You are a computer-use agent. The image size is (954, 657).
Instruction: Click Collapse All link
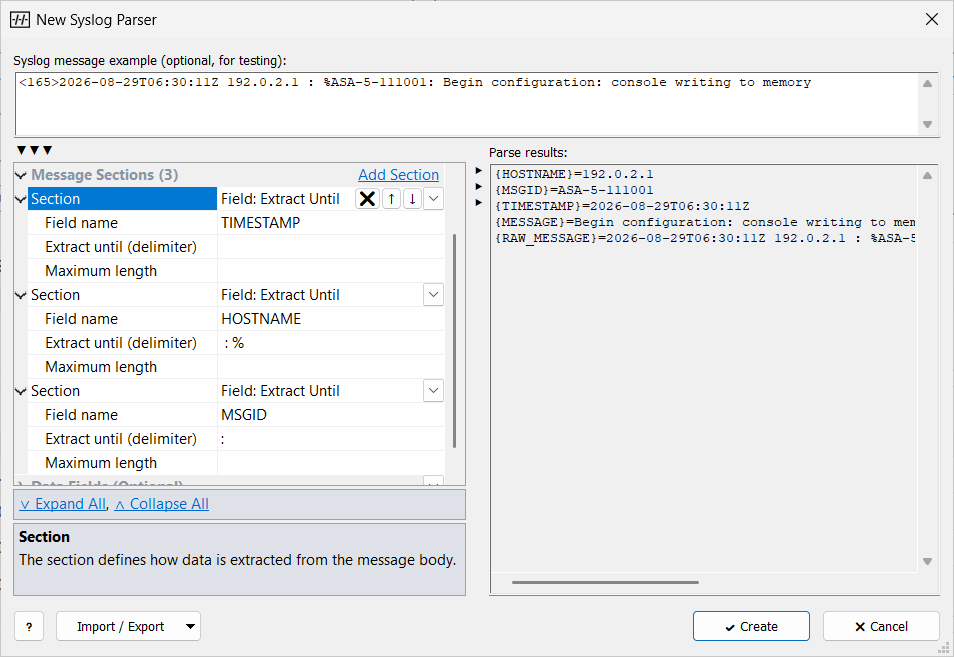(162, 504)
